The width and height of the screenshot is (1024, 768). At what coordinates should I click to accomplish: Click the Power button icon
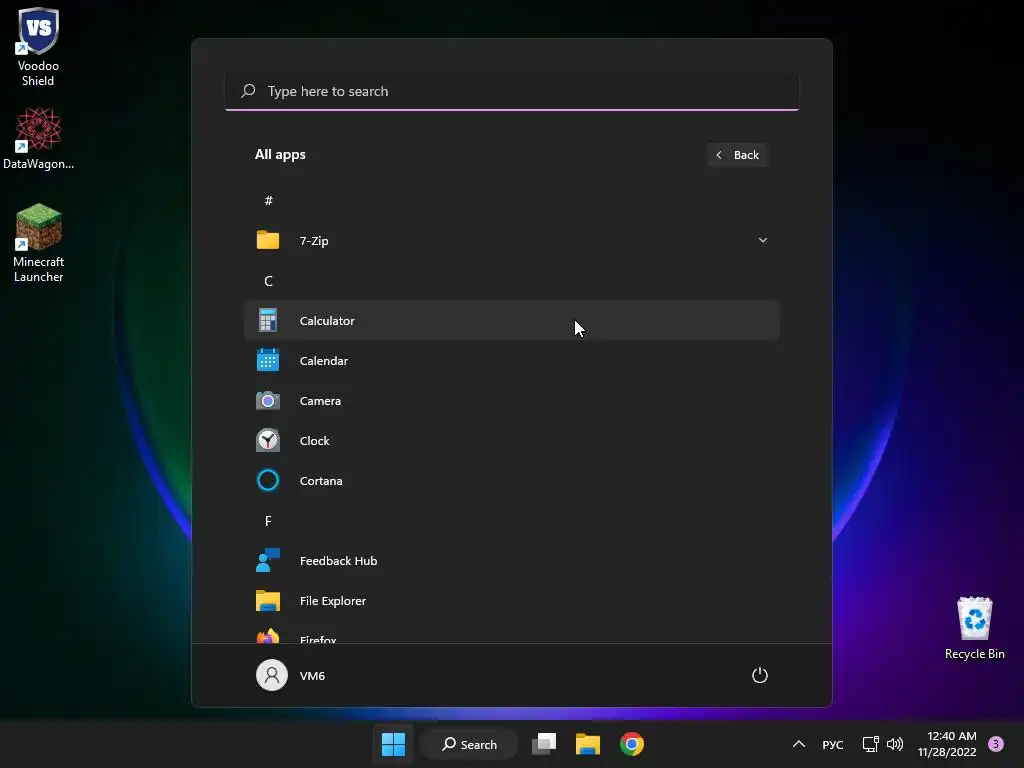tap(760, 675)
